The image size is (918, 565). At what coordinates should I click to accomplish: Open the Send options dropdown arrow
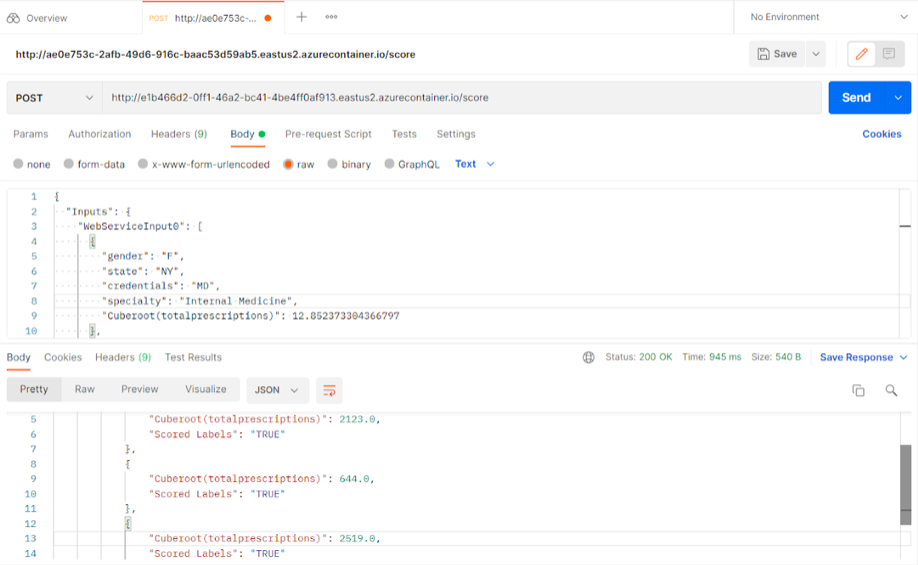click(x=898, y=98)
